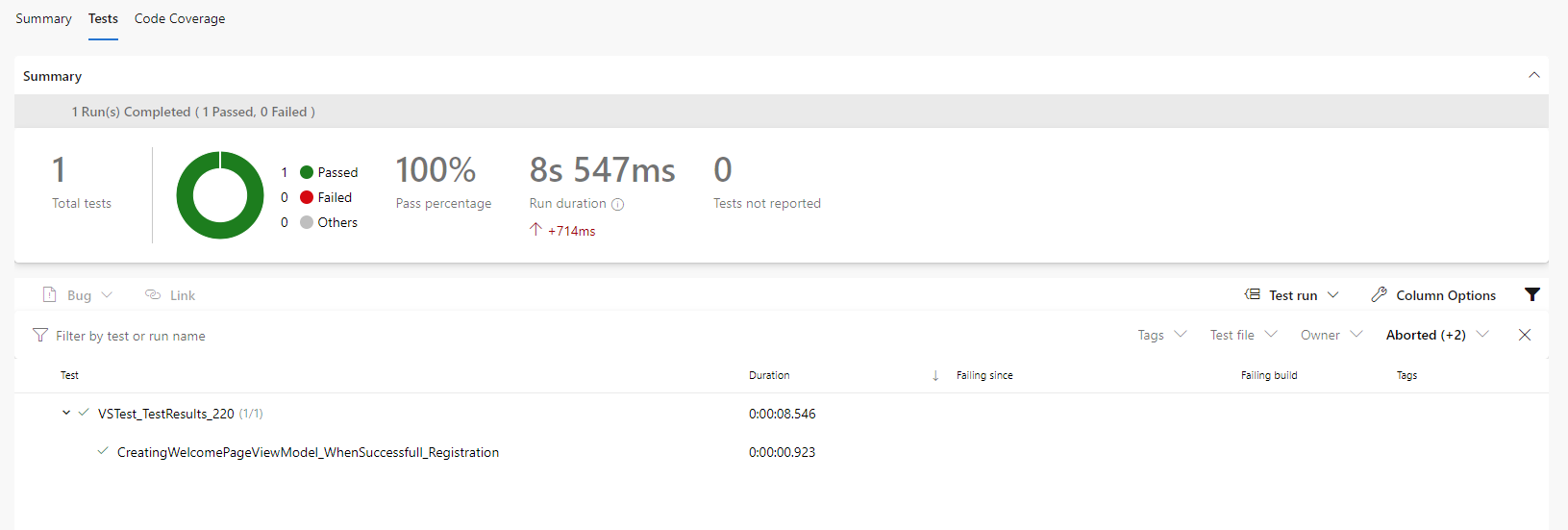Click the Link chain icon
Screen dimensions: 1568x530
[x=152, y=295]
